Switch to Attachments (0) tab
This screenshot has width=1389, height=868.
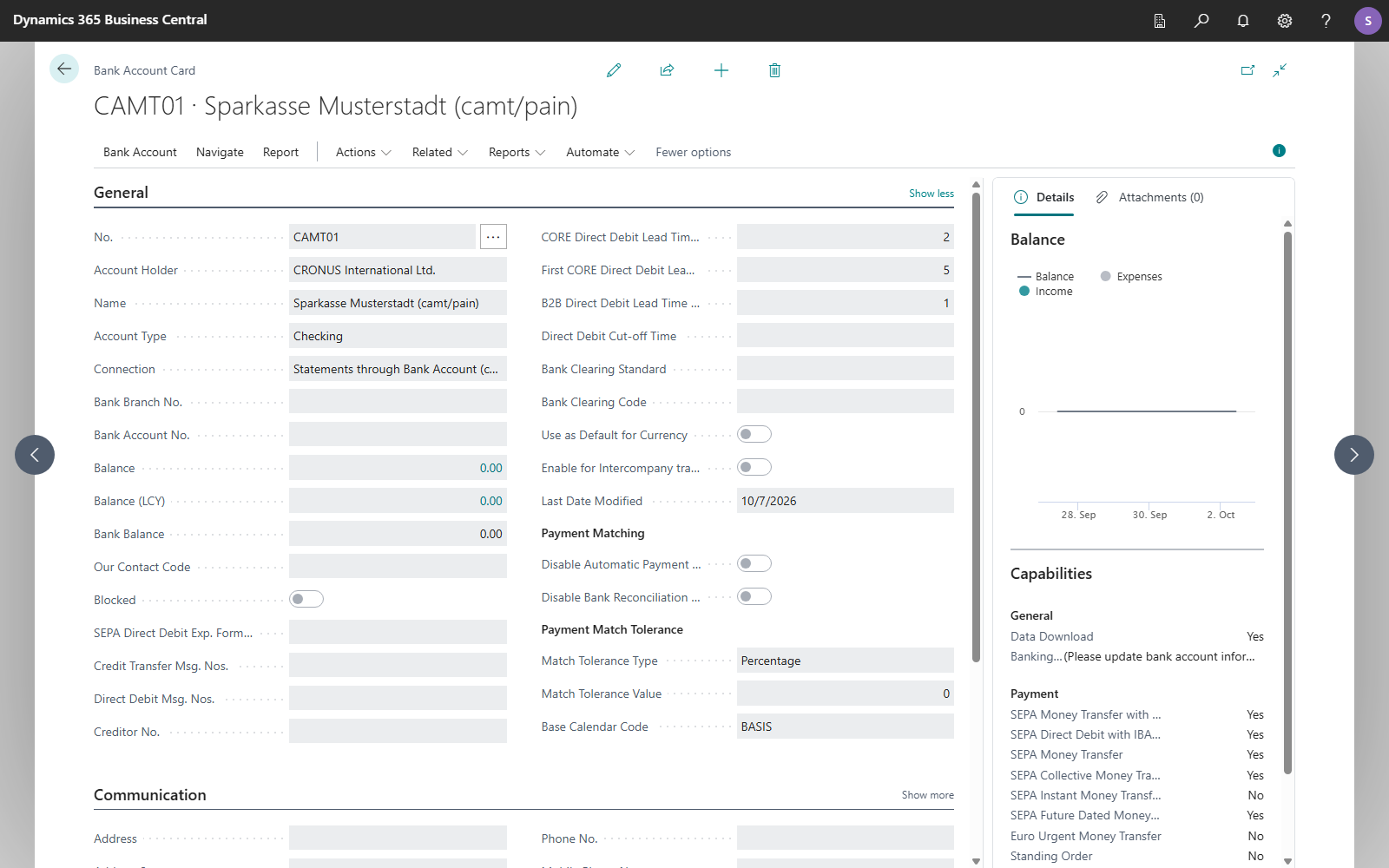(1149, 197)
